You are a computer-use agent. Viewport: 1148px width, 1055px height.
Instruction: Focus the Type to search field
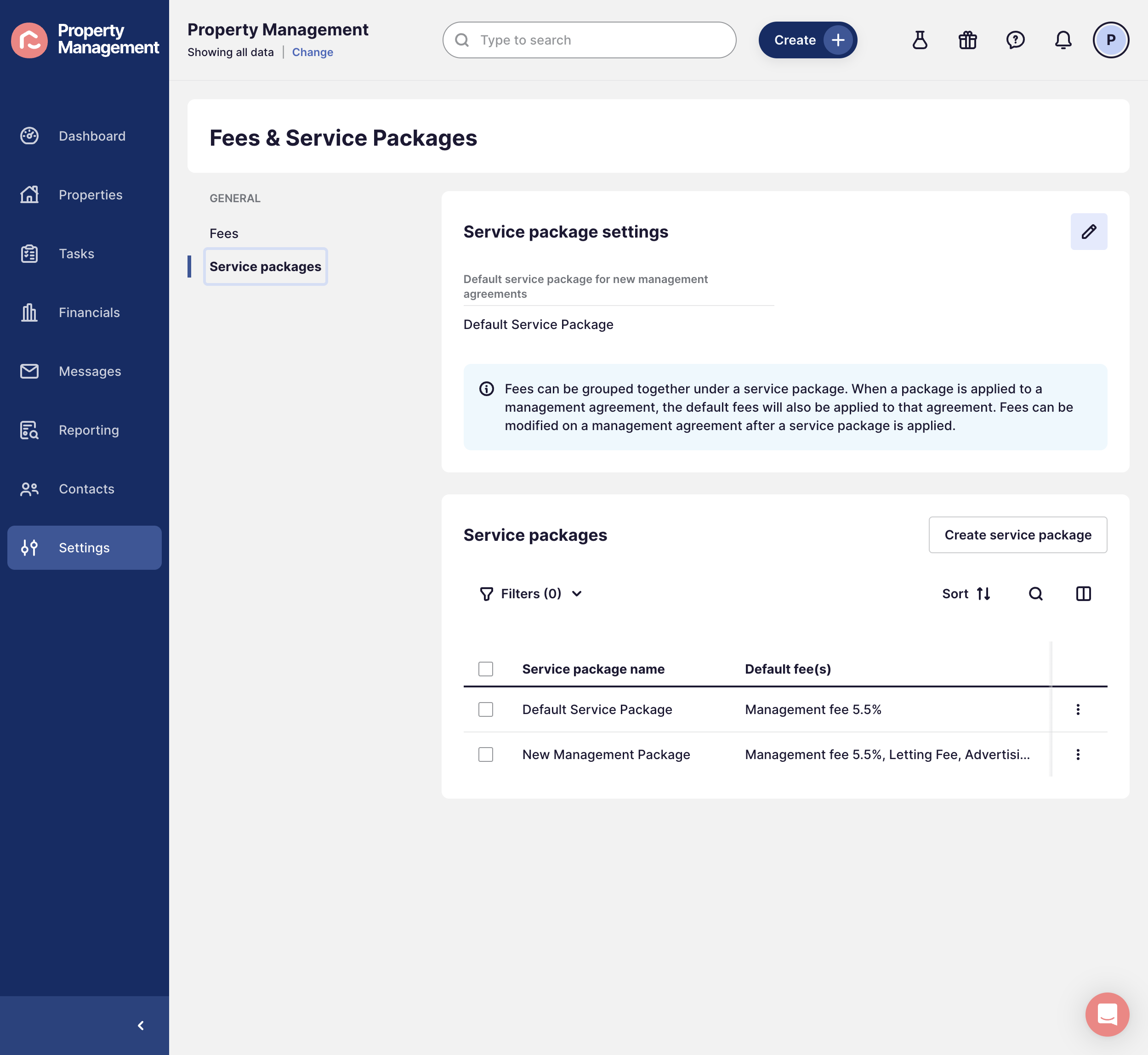pyautogui.click(x=589, y=40)
